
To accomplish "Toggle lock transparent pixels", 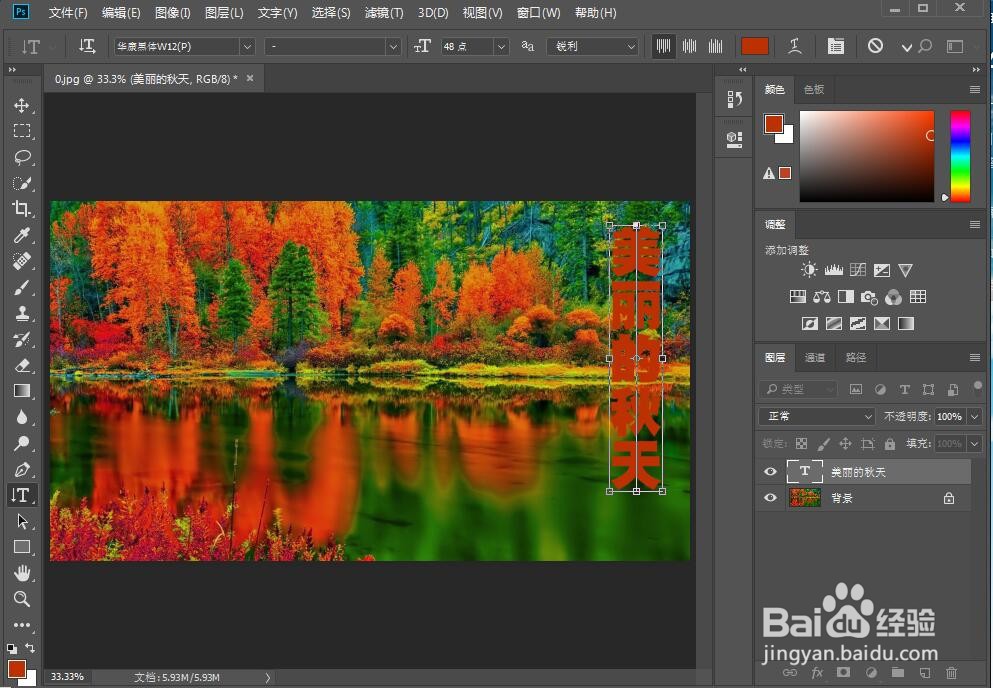I will click(x=801, y=443).
